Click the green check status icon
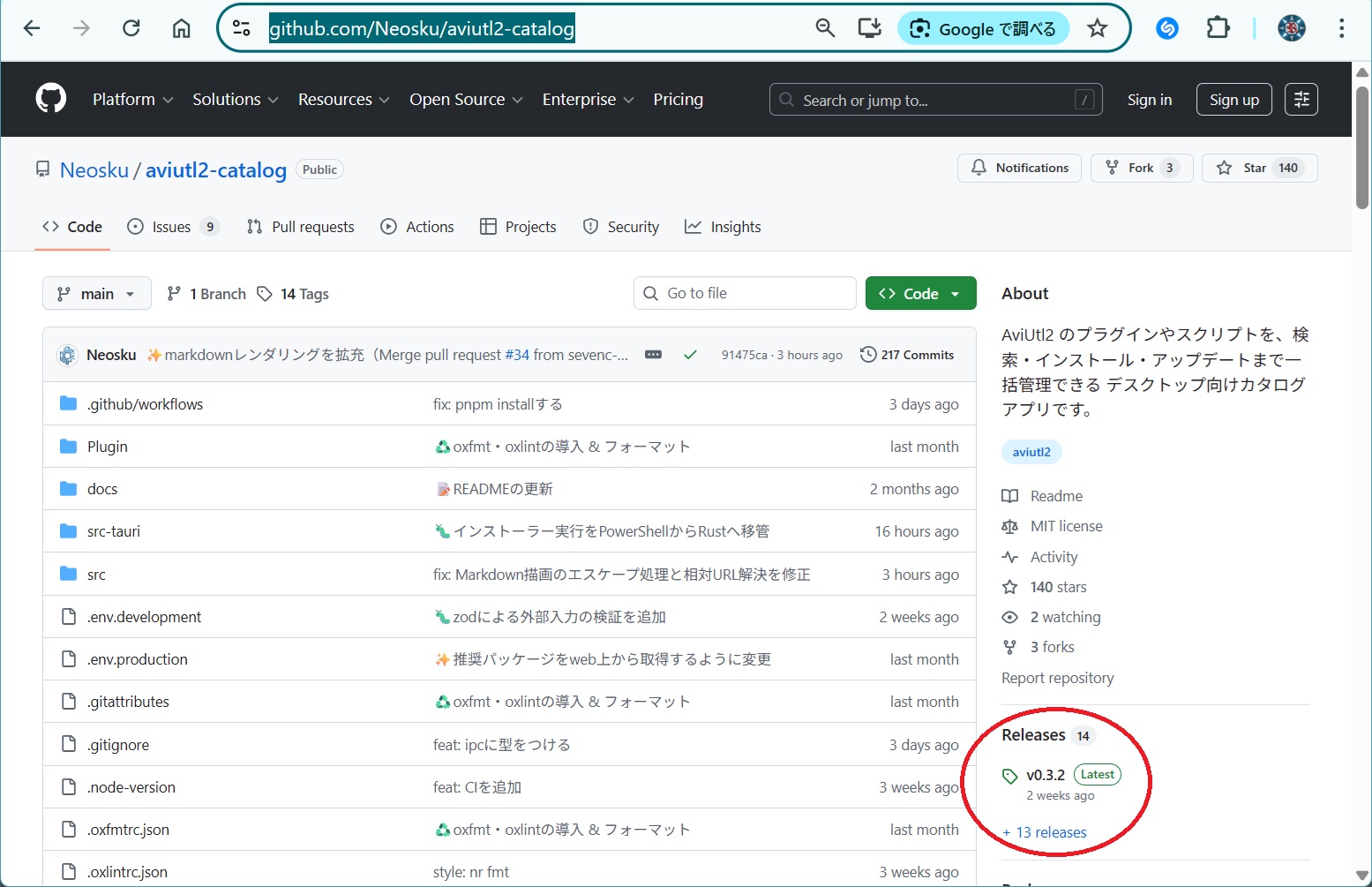 pyautogui.click(x=690, y=355)
